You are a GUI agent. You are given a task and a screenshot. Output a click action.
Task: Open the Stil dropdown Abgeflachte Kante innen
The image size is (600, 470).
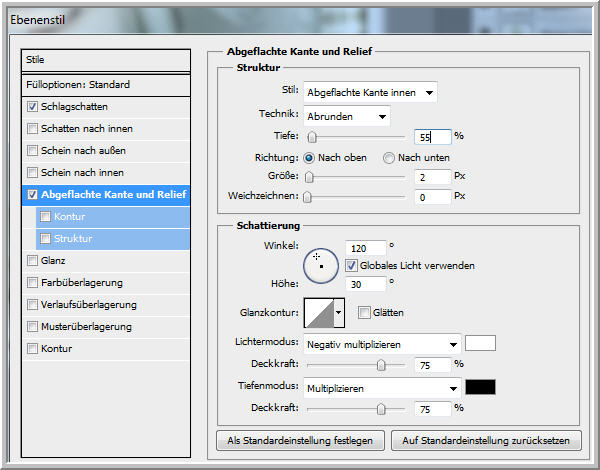coord(370,93)
